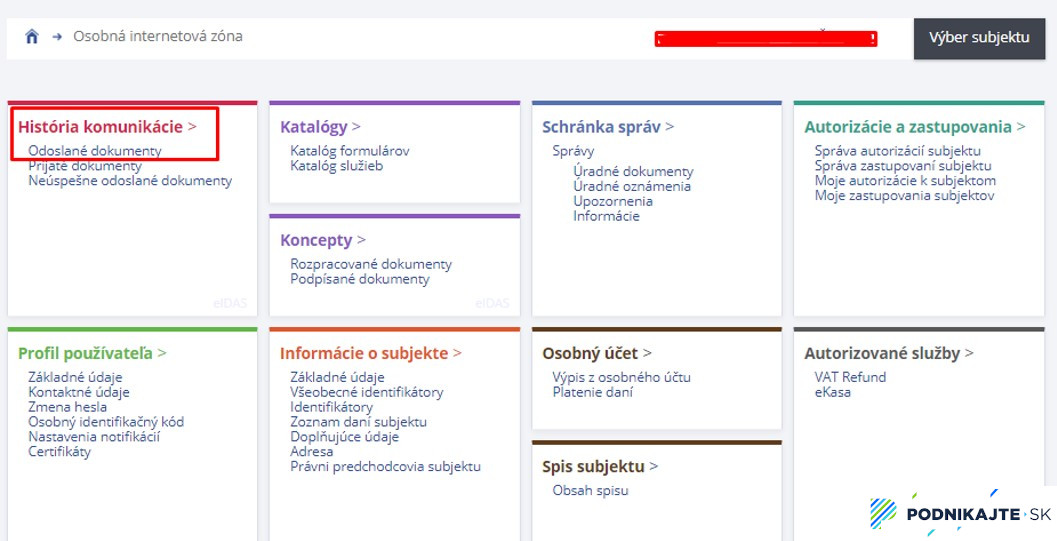View Výpis z osobného účtu
Screen dimensions: 1057x541
pyautogui.click(x=621, y=377)
